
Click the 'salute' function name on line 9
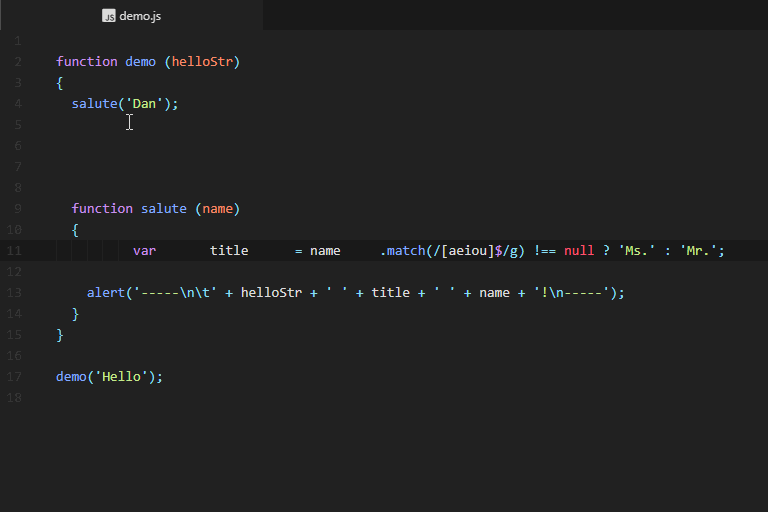164,209
